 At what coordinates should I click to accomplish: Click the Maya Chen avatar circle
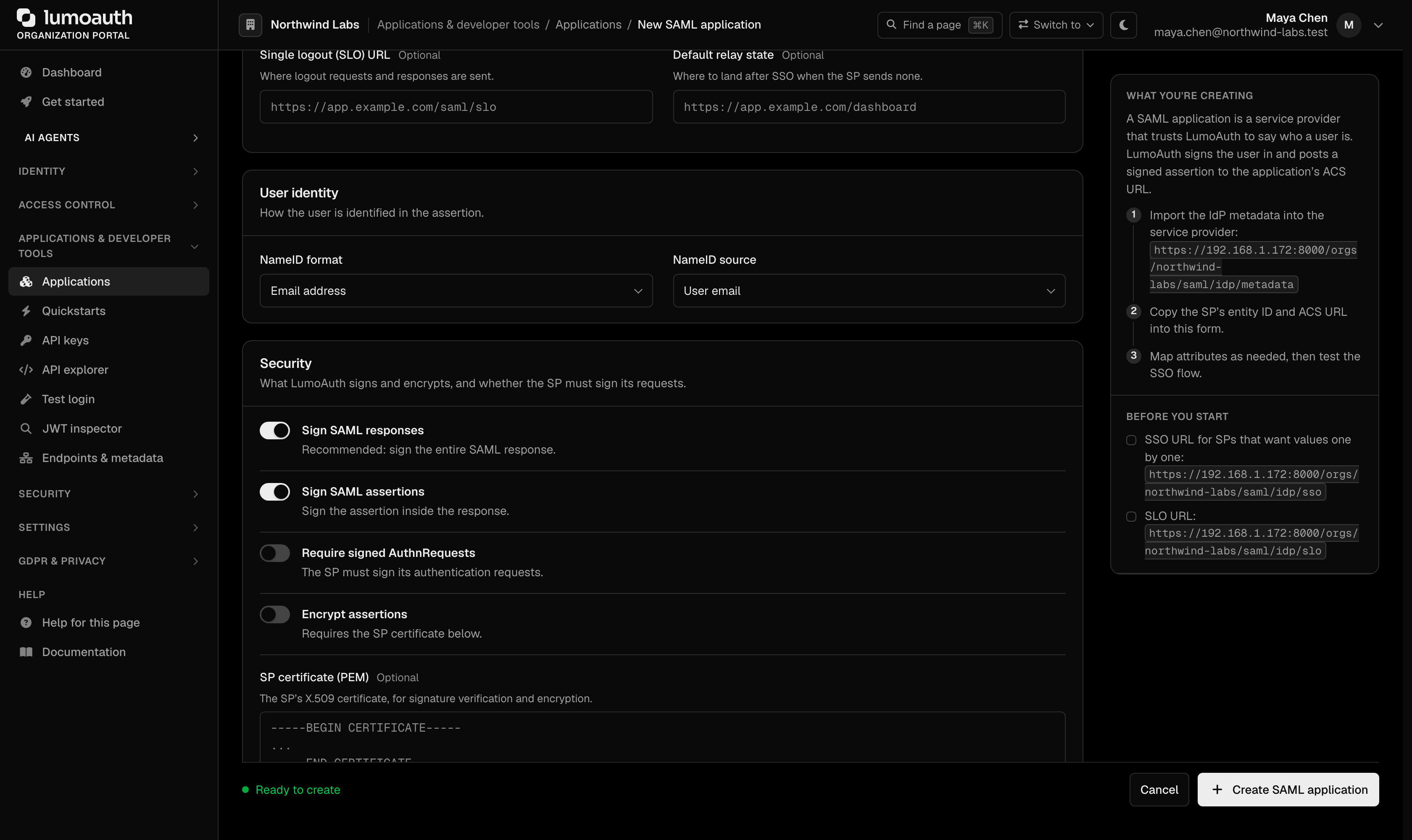click(1349, 25)
